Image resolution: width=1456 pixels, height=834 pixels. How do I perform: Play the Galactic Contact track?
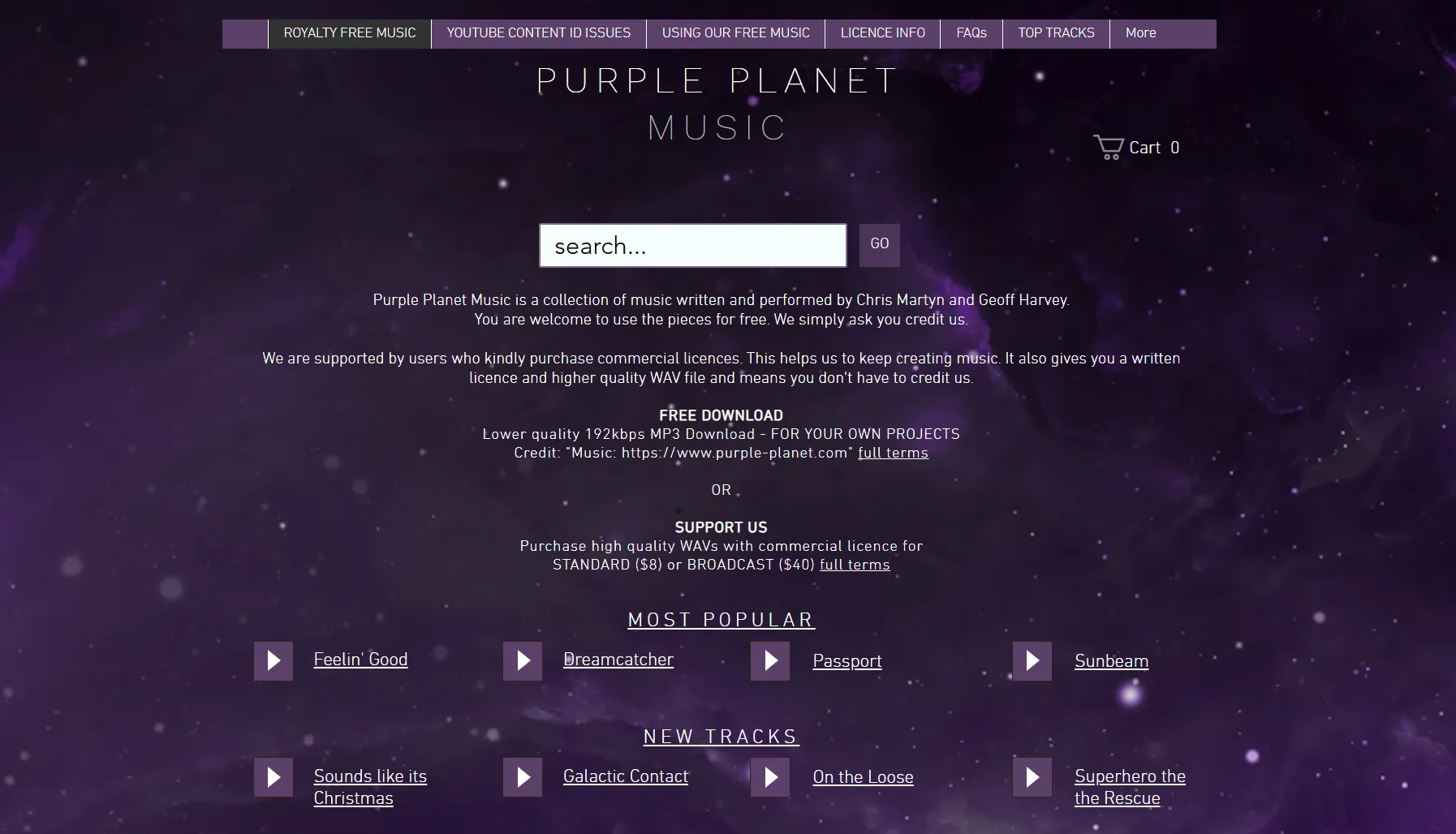pyautogui.click(x=522, y=776)
